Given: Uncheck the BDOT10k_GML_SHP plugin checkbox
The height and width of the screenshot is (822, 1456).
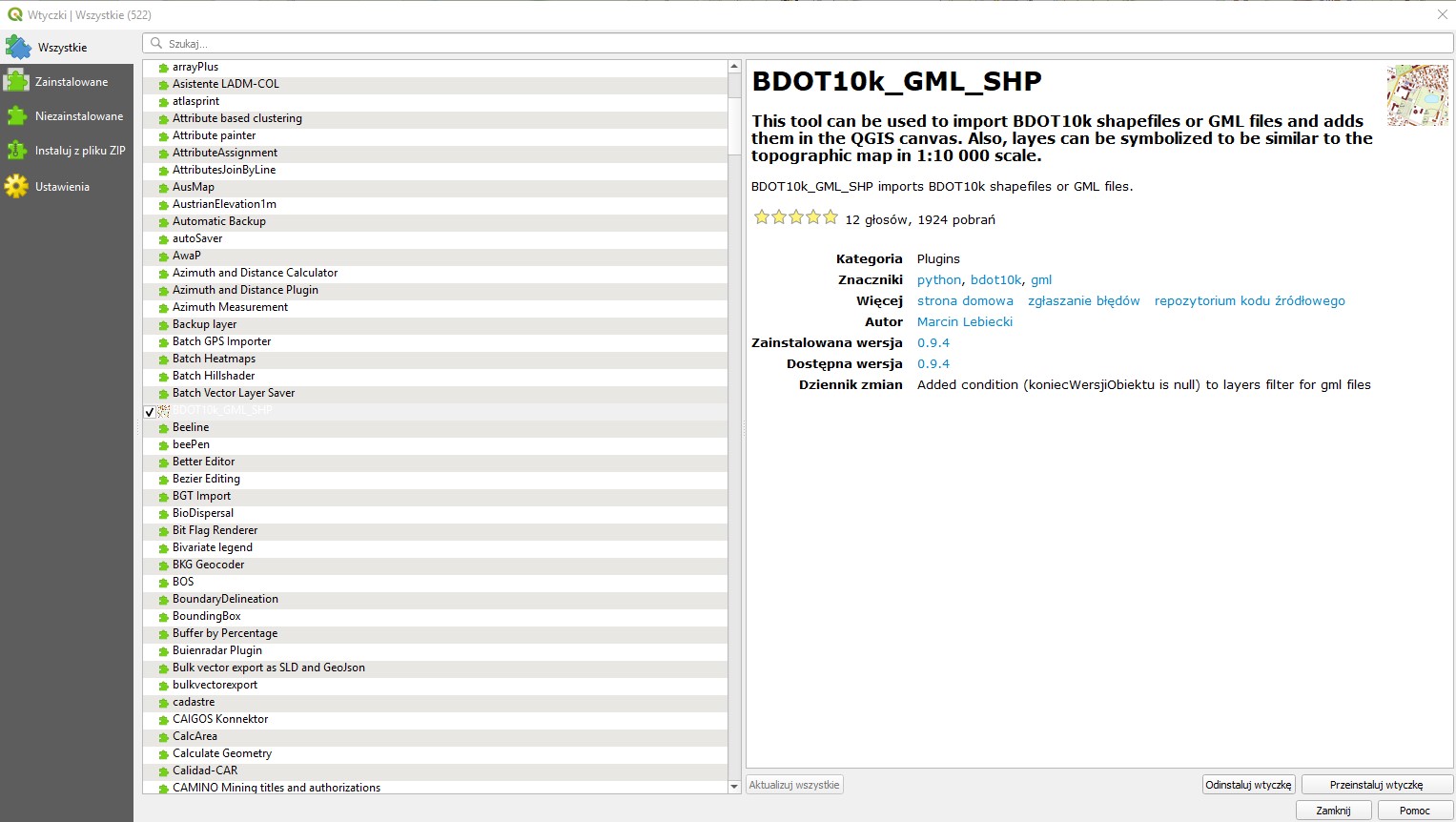Looking at the screenshot, I should tap(150, 412).
